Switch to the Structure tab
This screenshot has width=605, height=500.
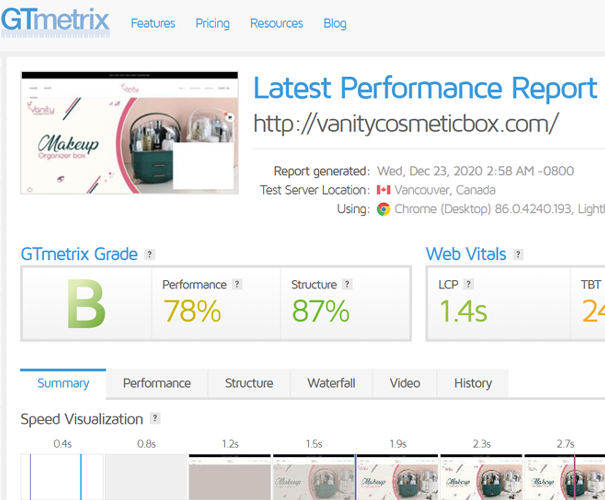pyautogui.click(x=249, y=383)
